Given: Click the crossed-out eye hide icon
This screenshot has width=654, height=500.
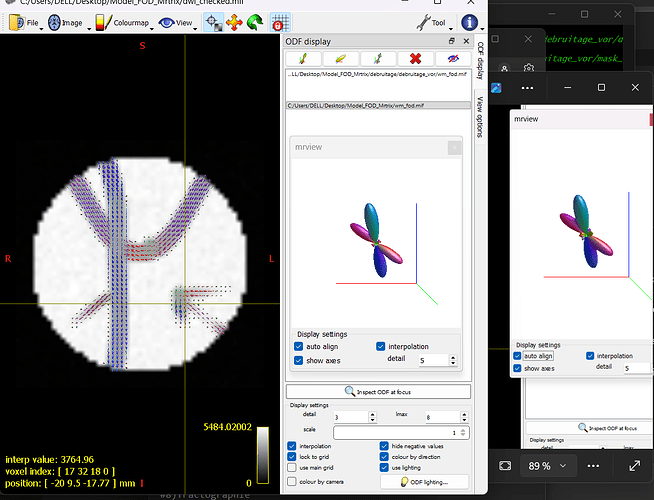Looking at the screenshot, I should pos(452,59).
